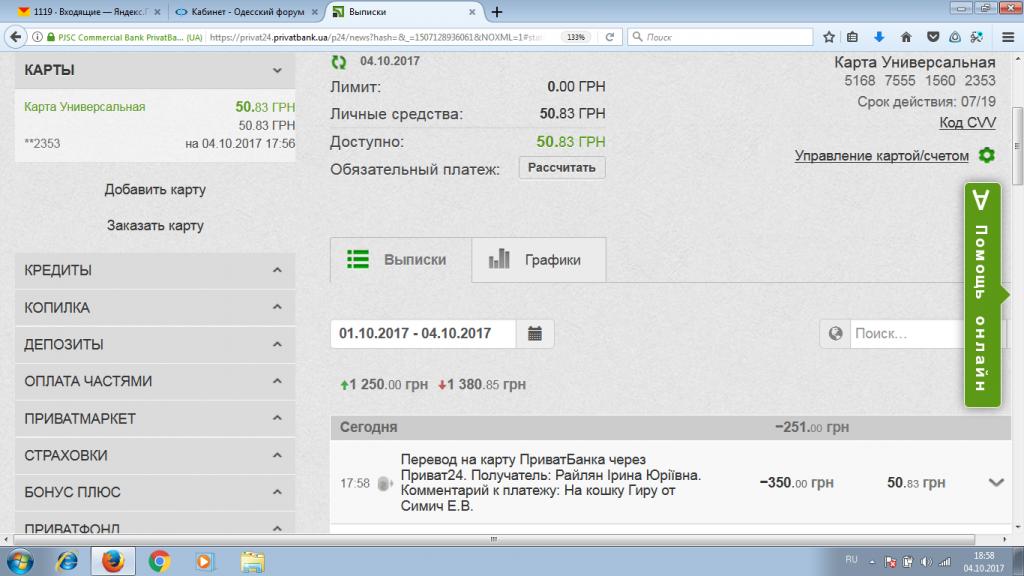The image size is (1024, 576).
Task: Open the Firefox hamburger menu
Action: [x=1008, y=37]
